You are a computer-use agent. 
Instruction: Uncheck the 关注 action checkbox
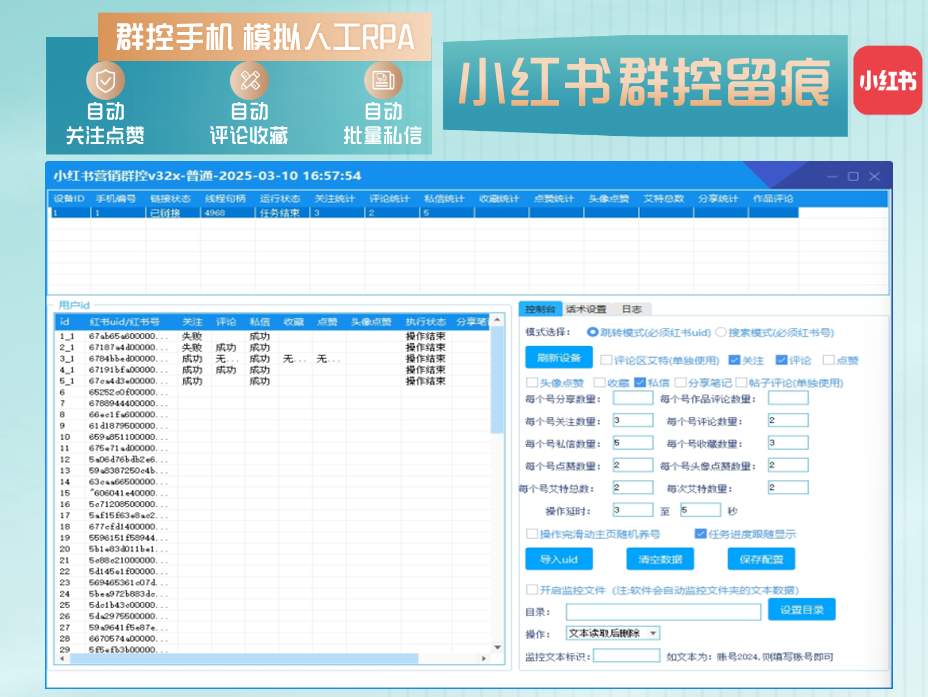pos(734,360)
